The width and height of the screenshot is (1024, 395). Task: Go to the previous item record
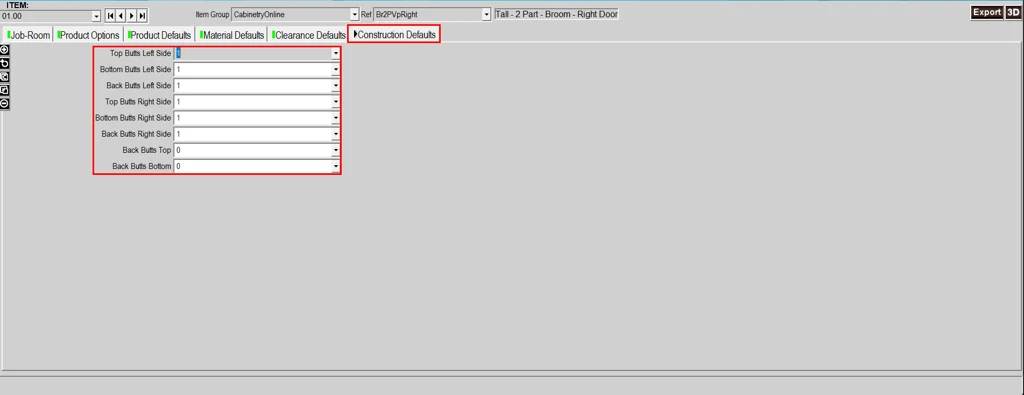(x=121, y=15)
